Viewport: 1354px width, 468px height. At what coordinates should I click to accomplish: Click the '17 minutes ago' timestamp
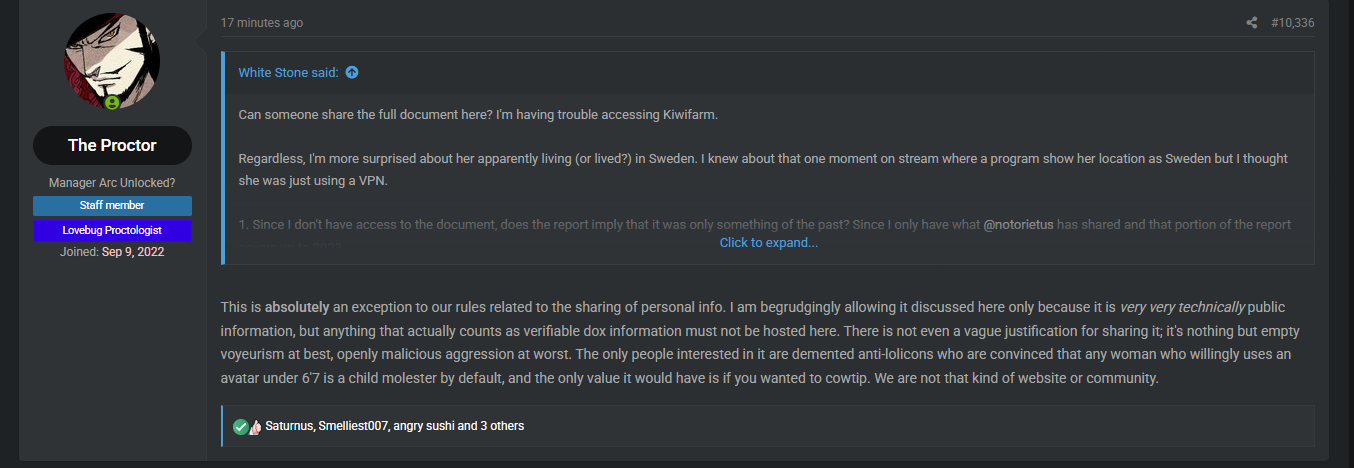click(262, 23)
